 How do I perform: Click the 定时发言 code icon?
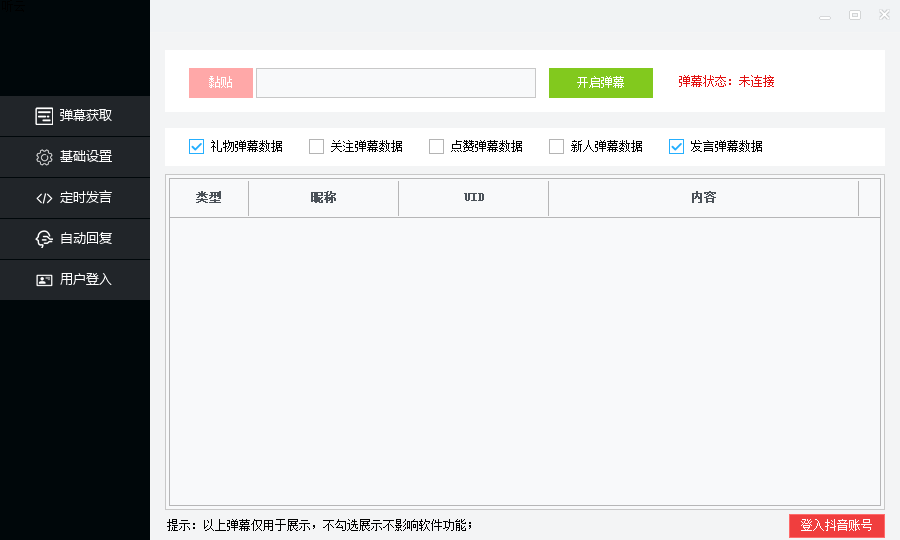tap(44, 198)
